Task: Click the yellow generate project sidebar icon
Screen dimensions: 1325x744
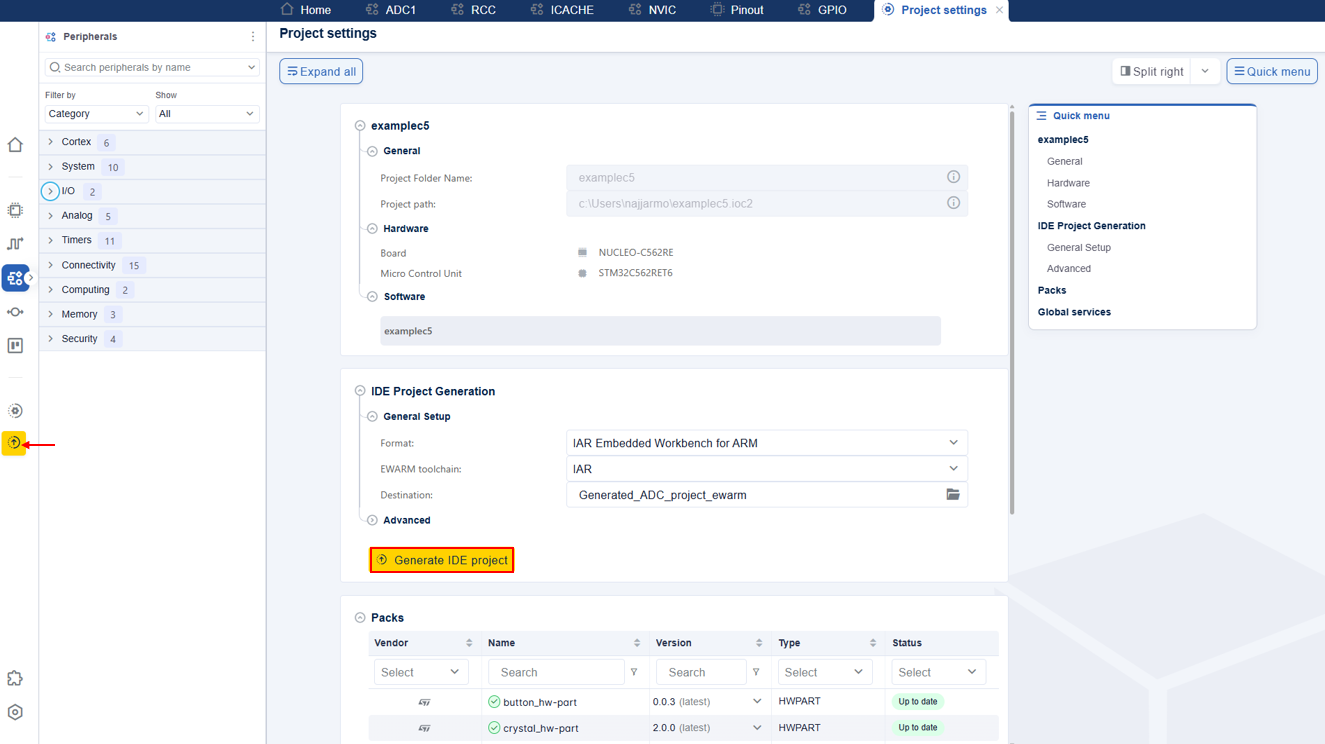Action: pos(14,443)
